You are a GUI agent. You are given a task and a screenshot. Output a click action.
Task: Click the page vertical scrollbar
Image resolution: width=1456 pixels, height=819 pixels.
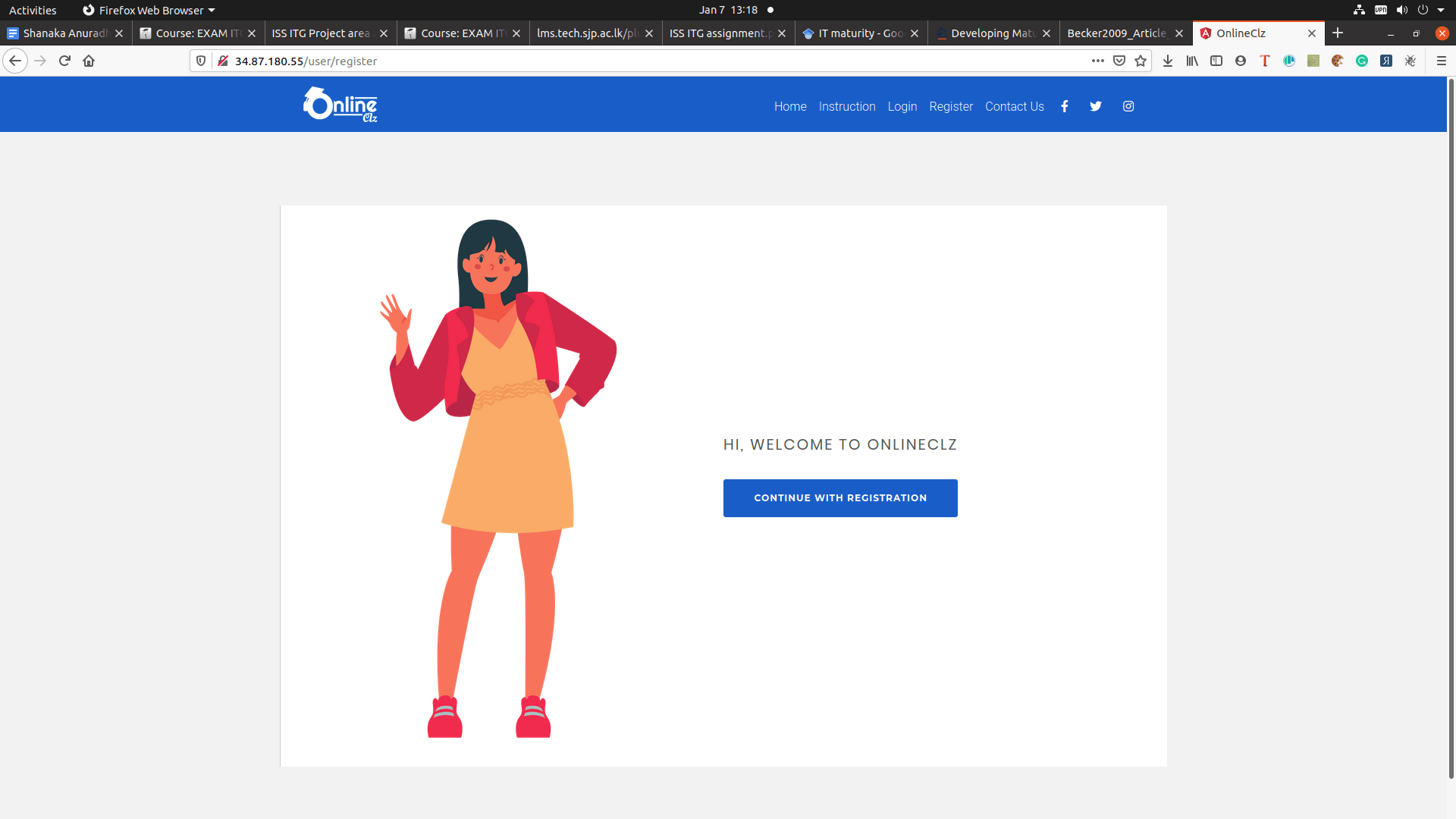click(1451, 425)
